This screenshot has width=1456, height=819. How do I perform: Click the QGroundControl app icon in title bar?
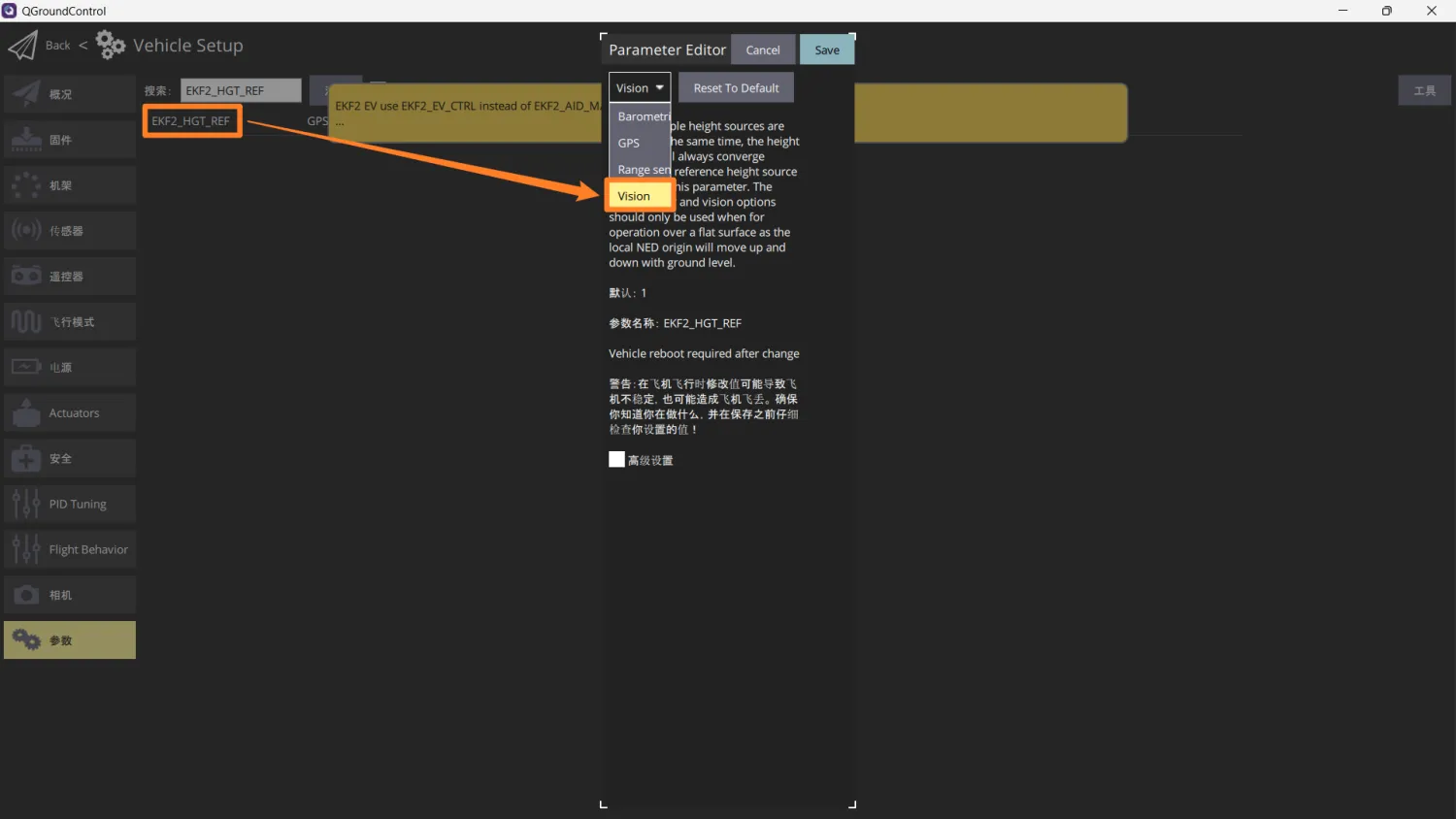tap(10, 11)
